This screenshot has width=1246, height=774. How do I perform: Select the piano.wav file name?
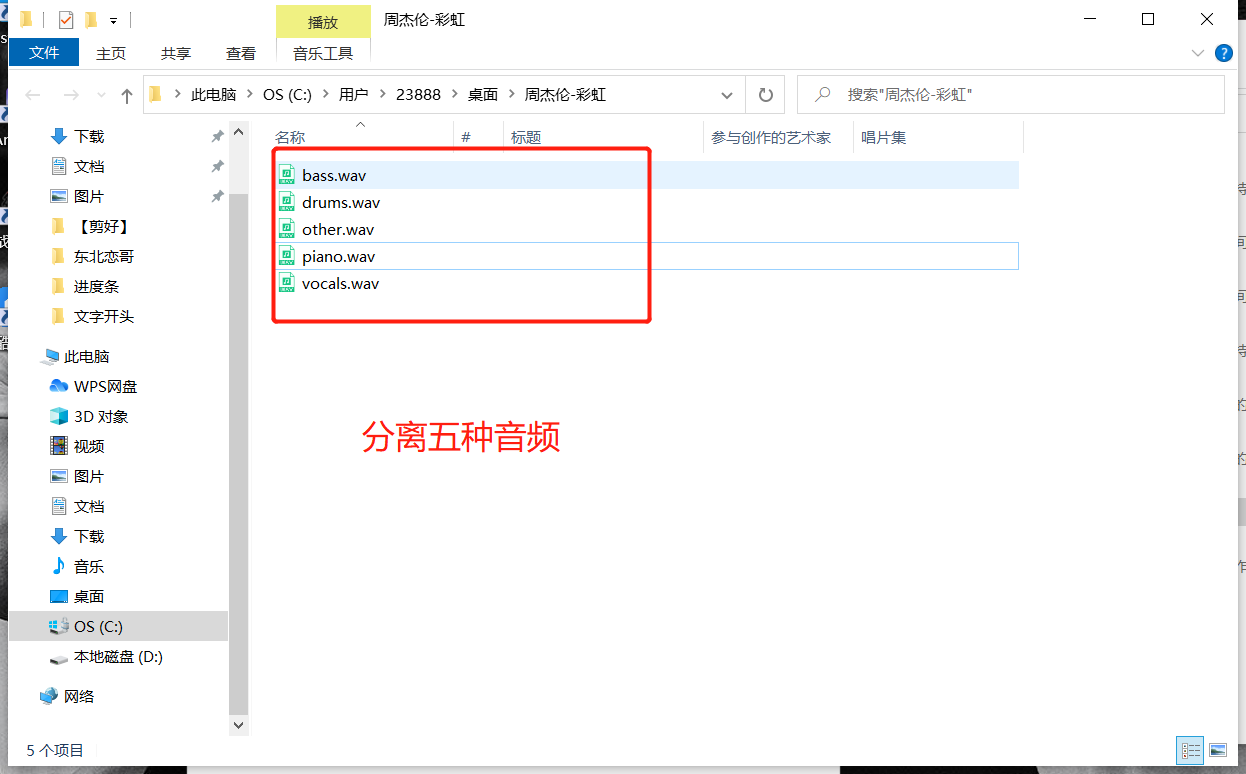pos(338,256)
